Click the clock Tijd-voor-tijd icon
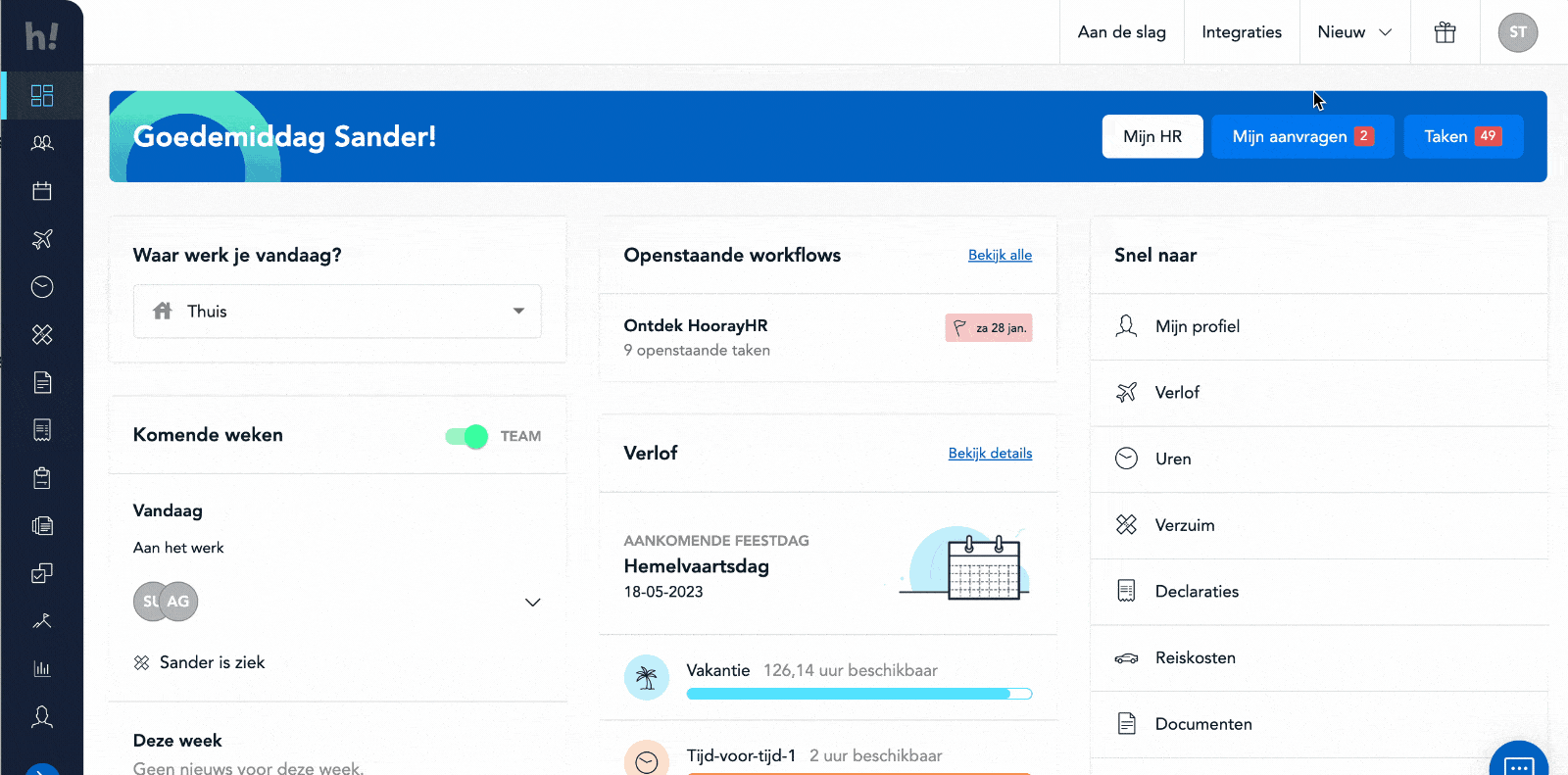The height and width of the screenshot is (775, 1568). (x=647, y=759)
